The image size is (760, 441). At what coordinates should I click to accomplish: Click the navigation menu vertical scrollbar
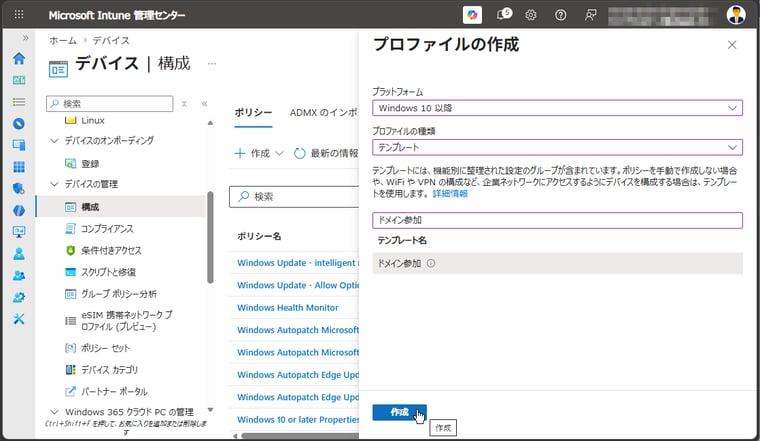point(210,237)
